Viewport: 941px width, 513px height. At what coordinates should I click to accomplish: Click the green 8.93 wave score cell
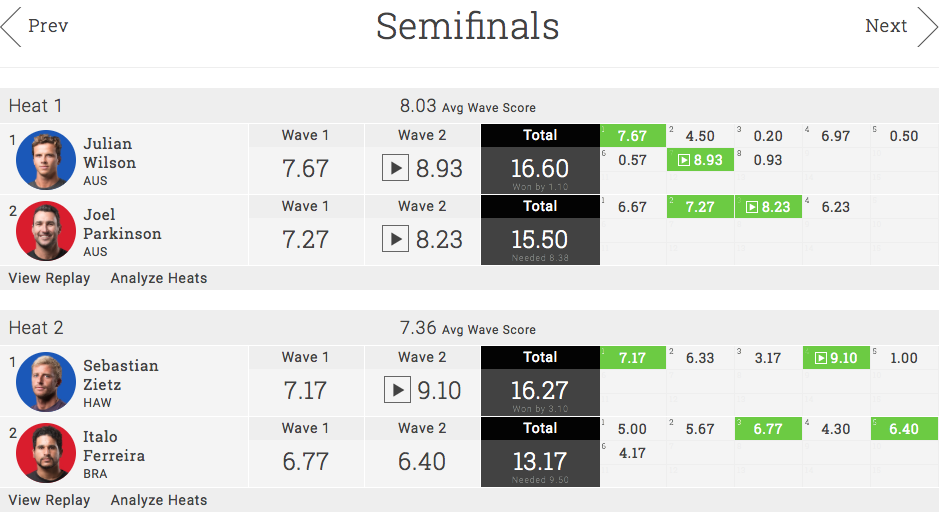[x=700, y=160]
